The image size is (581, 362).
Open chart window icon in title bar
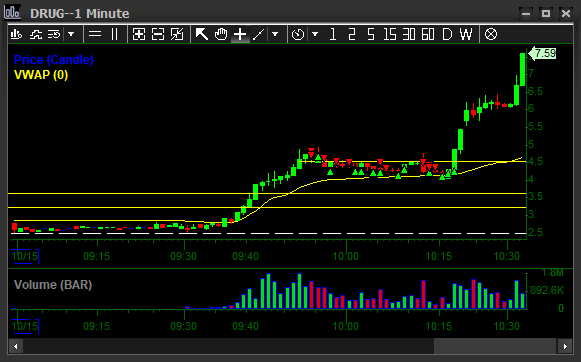click(x=12, y=12)
